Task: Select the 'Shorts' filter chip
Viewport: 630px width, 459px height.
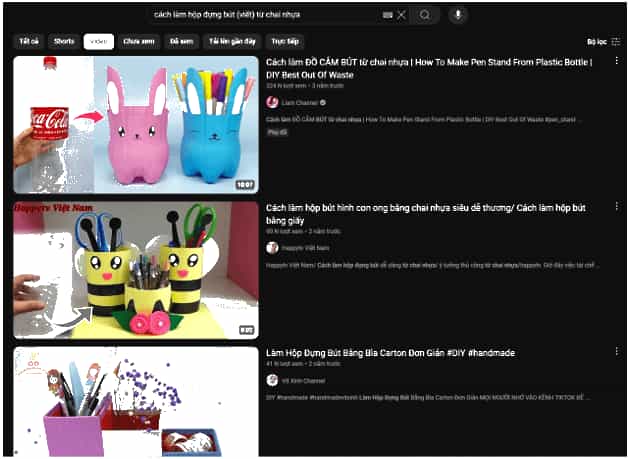Action: pos(64,41)
